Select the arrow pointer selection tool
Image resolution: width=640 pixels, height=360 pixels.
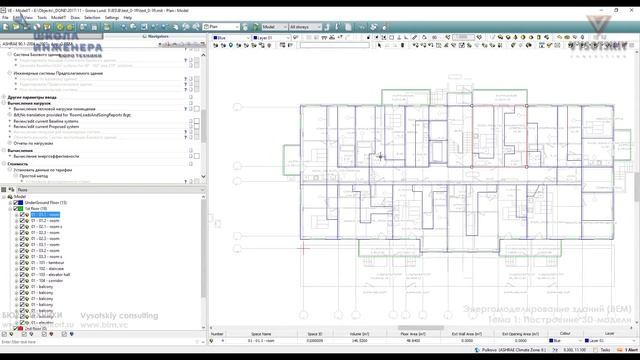[x=379, y=45]
